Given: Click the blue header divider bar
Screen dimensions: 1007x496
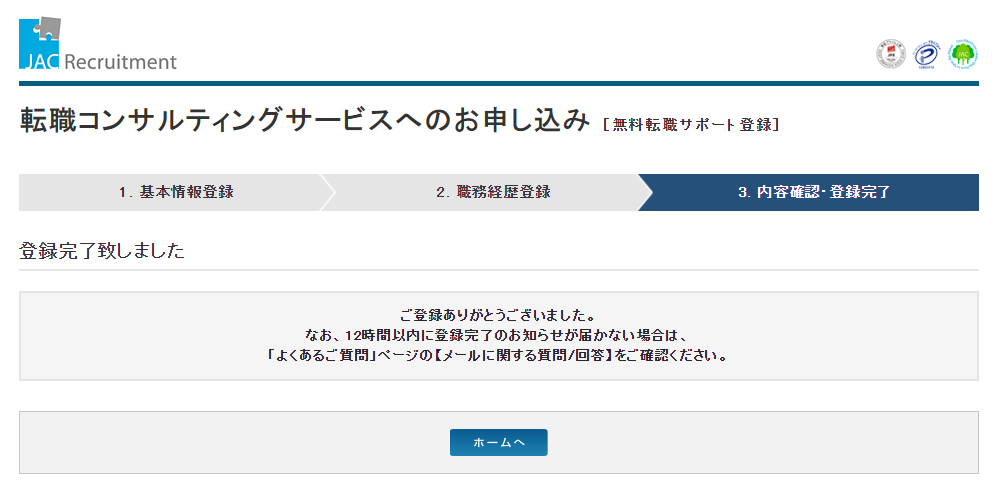Looking at the screenshot, I should 499,84.
